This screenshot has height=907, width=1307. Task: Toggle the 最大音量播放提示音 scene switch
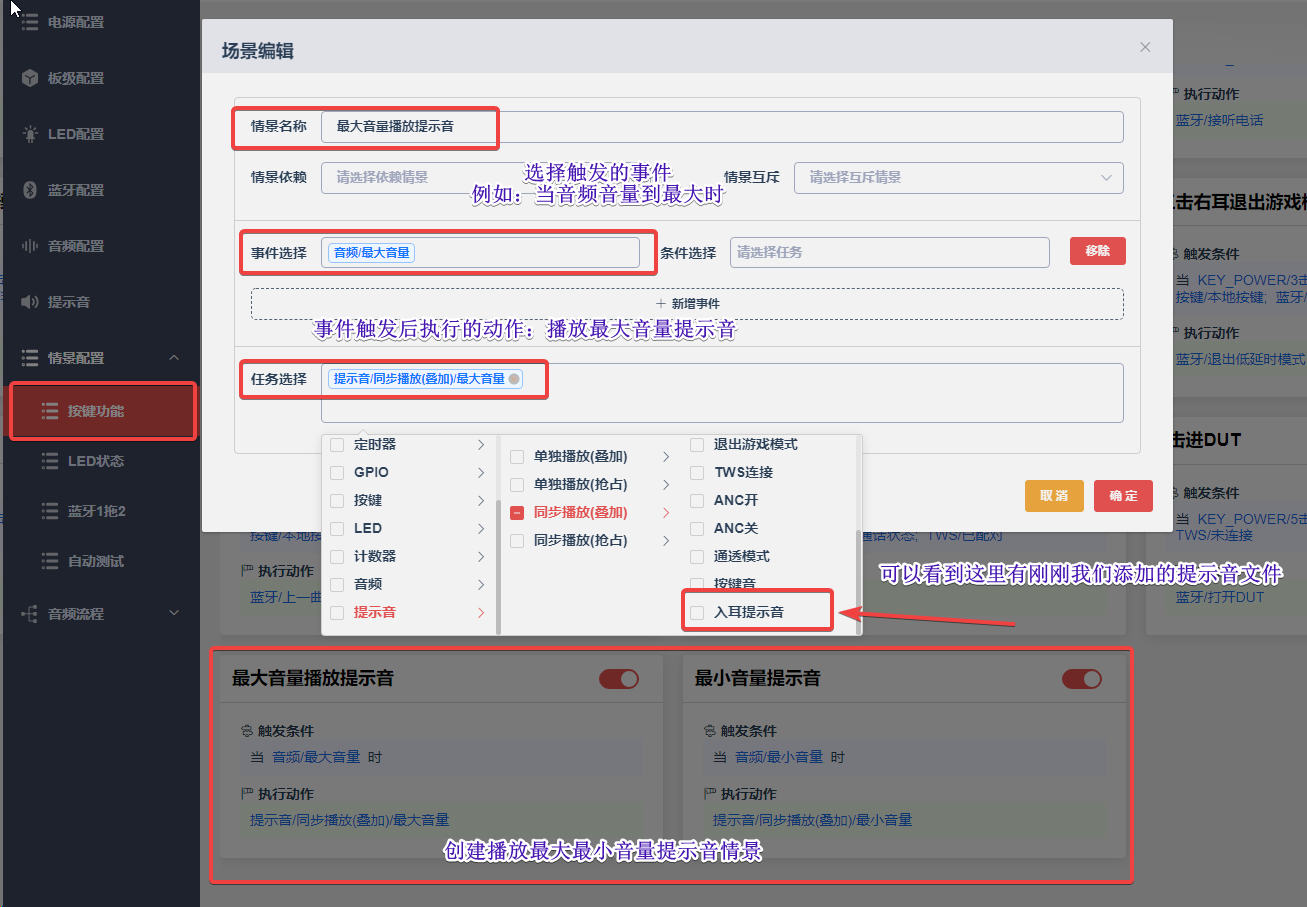619,679
